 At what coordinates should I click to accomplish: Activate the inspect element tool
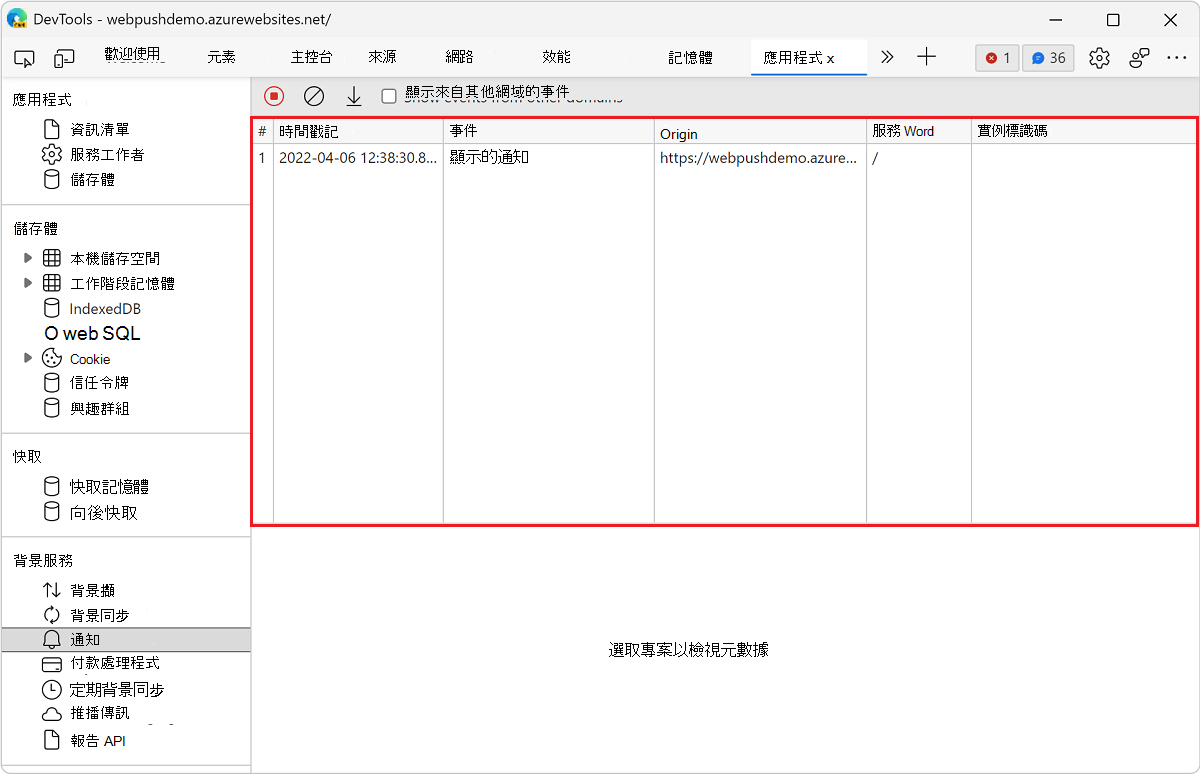point(24,58)
